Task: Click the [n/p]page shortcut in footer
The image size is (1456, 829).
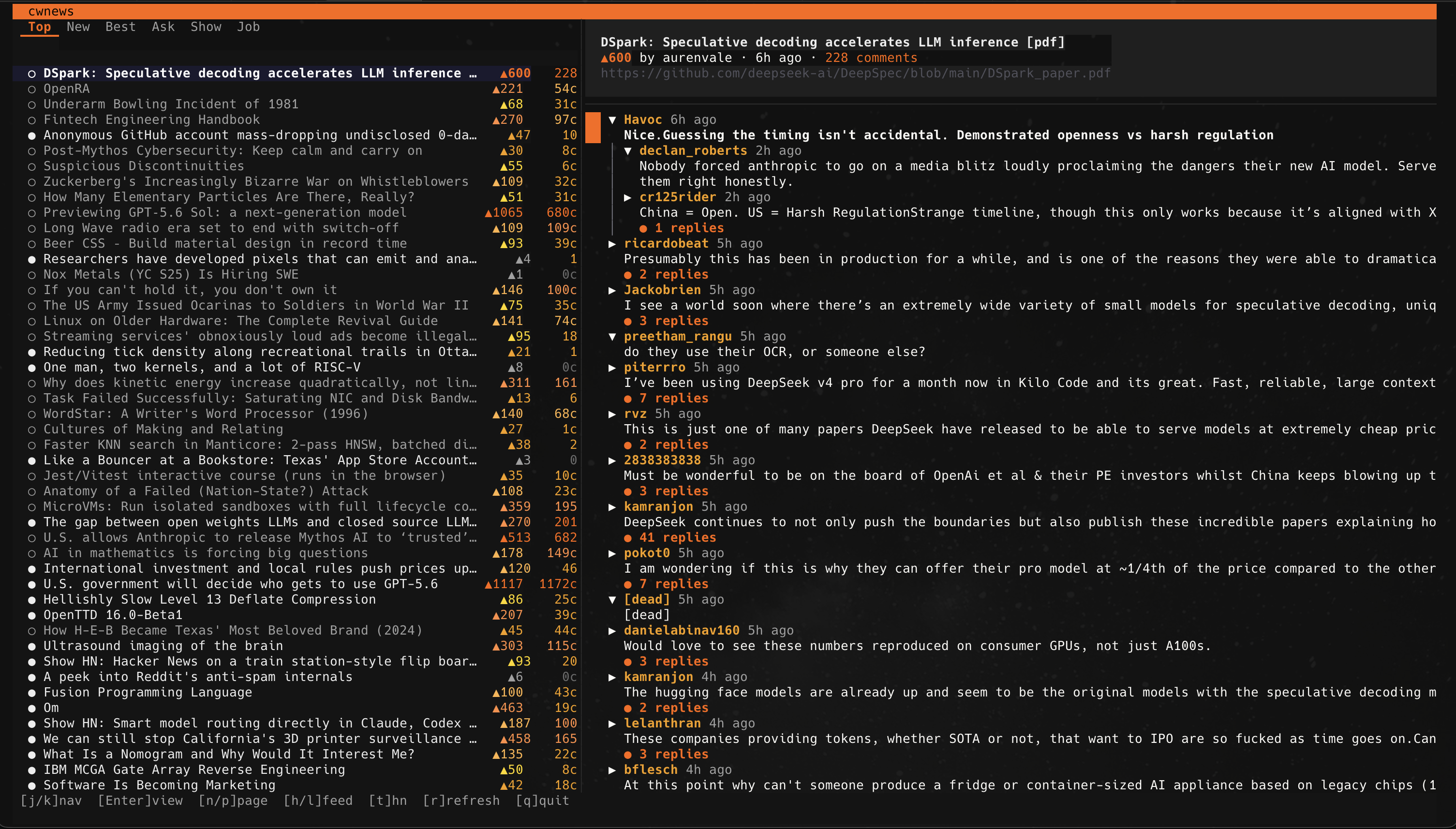Action: [x=233, y=800]
